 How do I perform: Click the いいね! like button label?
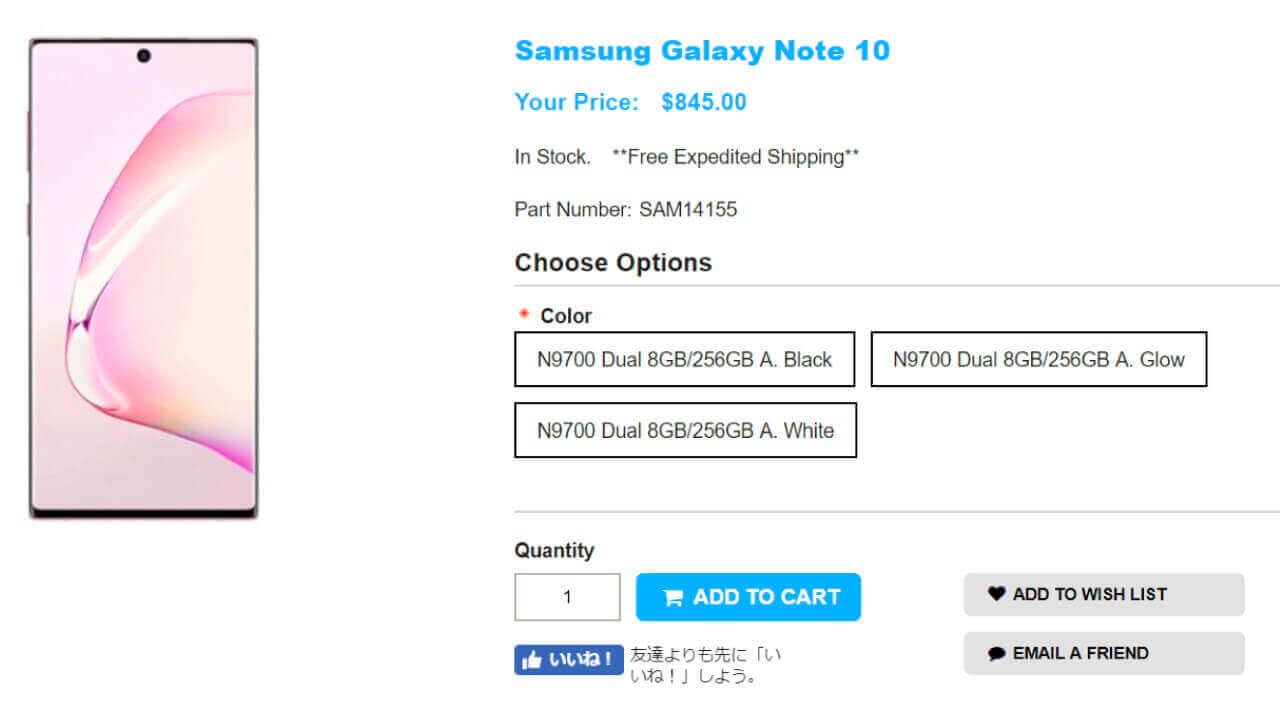581,660
